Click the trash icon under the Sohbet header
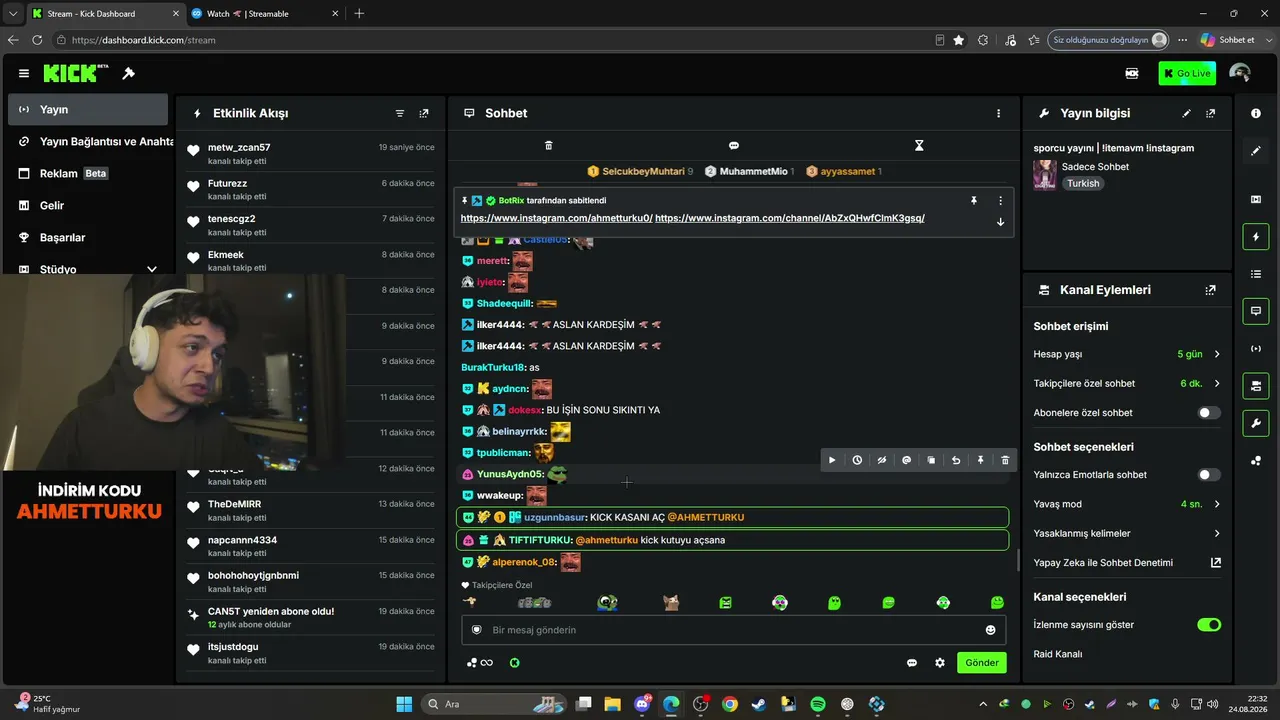 (548, 146)
